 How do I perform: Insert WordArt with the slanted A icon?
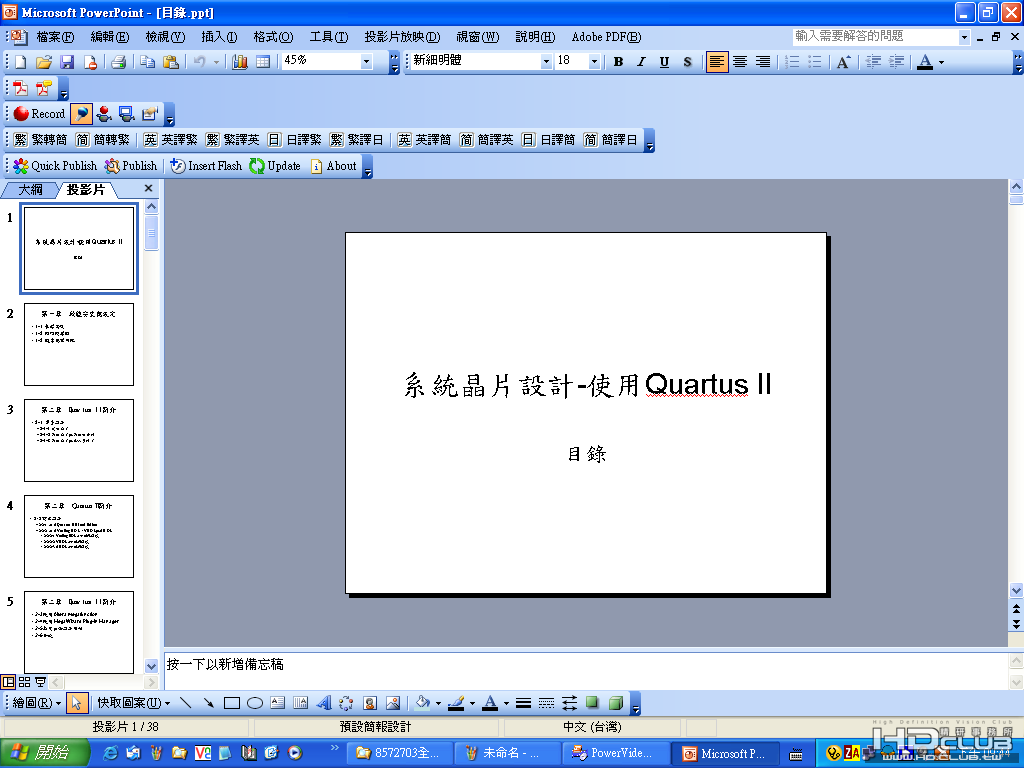click(324, 703)
